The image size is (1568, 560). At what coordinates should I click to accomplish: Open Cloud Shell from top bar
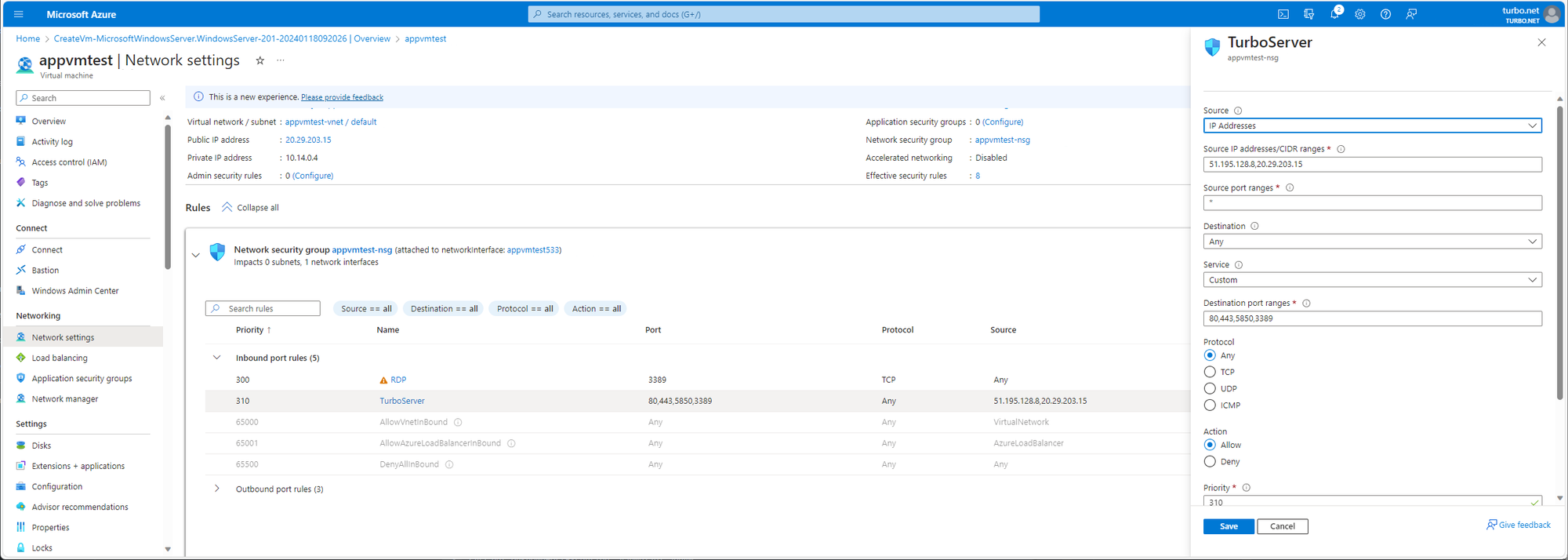pyautogui.click(x=1283, y=14)
